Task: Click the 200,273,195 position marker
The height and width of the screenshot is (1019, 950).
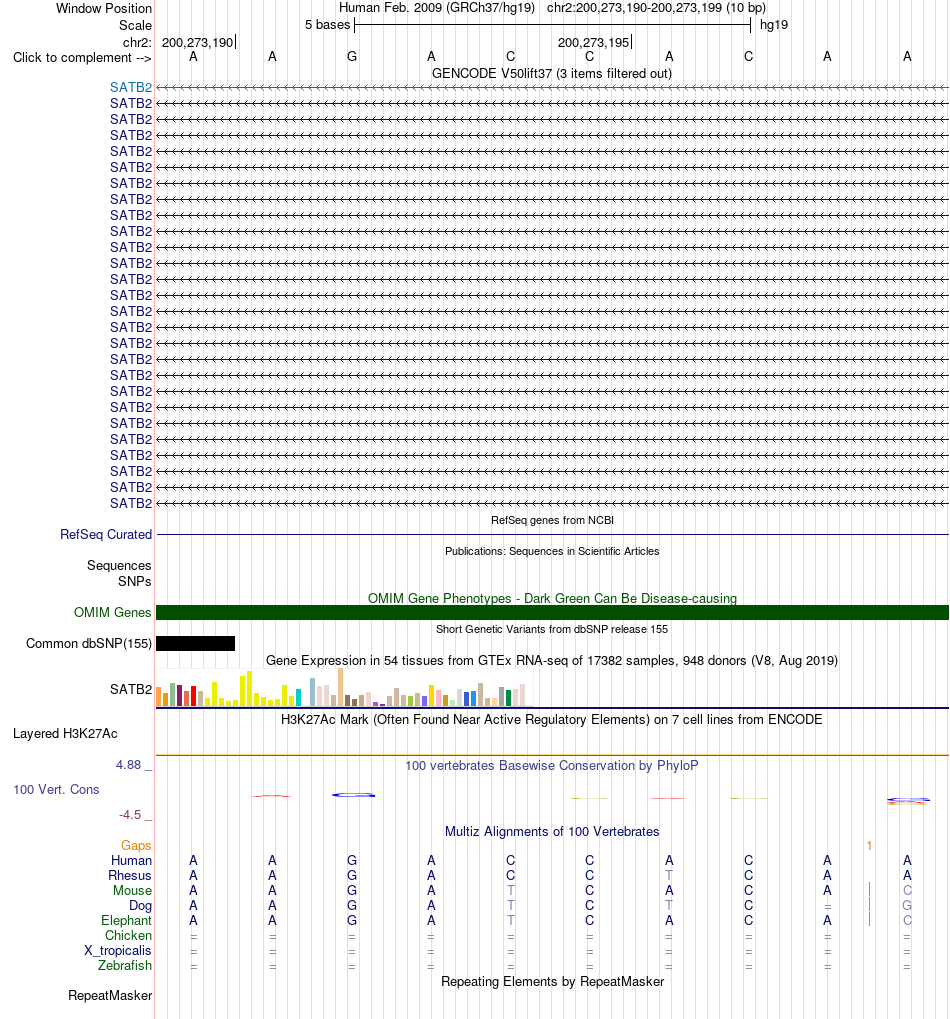Action: coord(594,43)
